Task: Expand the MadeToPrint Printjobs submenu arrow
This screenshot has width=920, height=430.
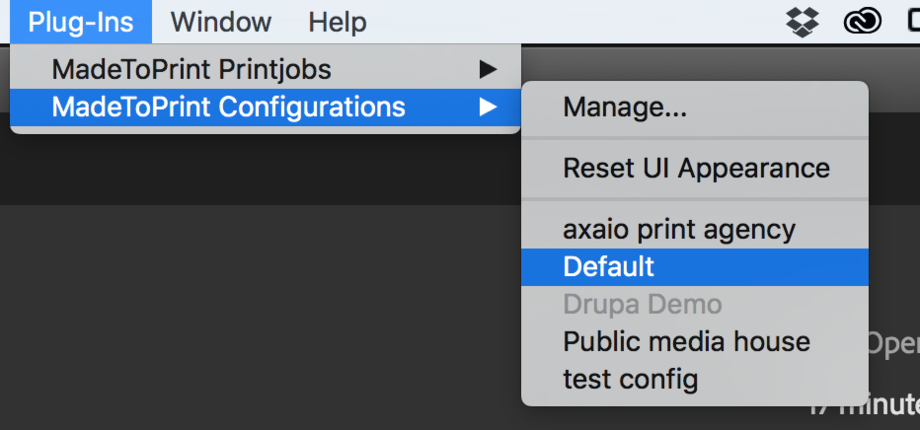Action: point(488,70)
